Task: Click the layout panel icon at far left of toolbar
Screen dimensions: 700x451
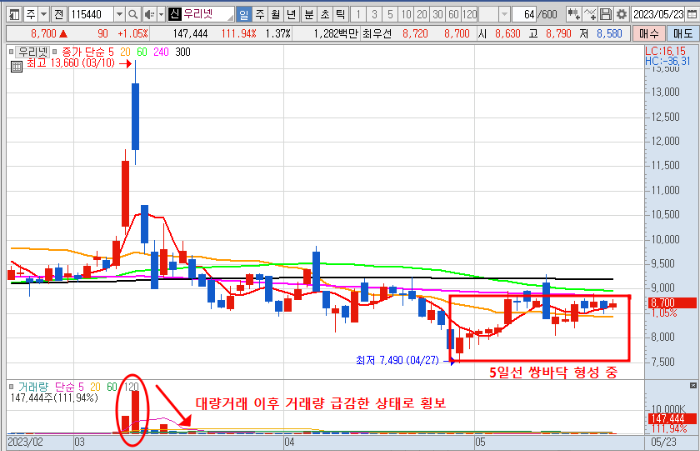Action: pos(14,15)
